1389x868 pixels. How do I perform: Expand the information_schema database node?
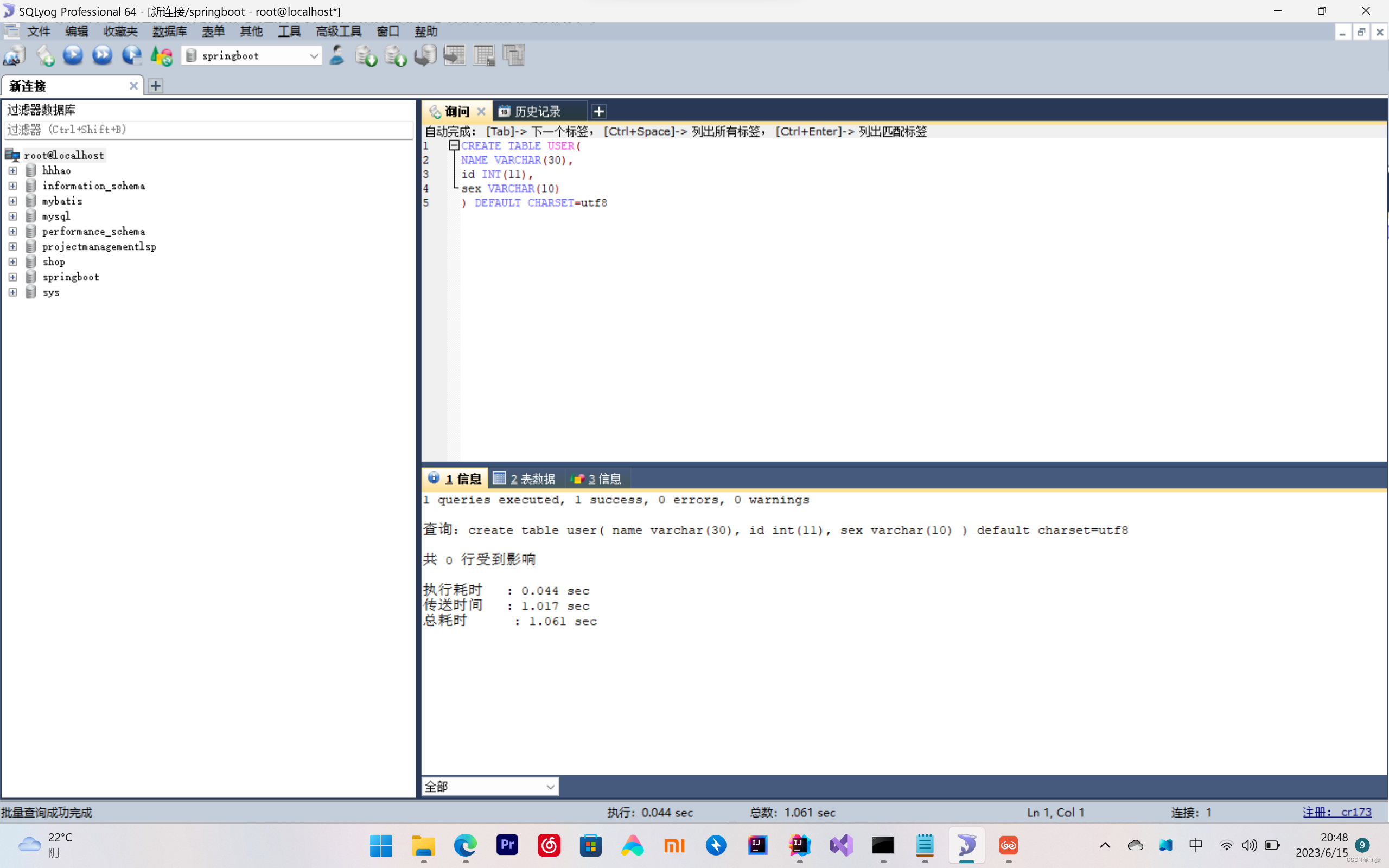12,186
